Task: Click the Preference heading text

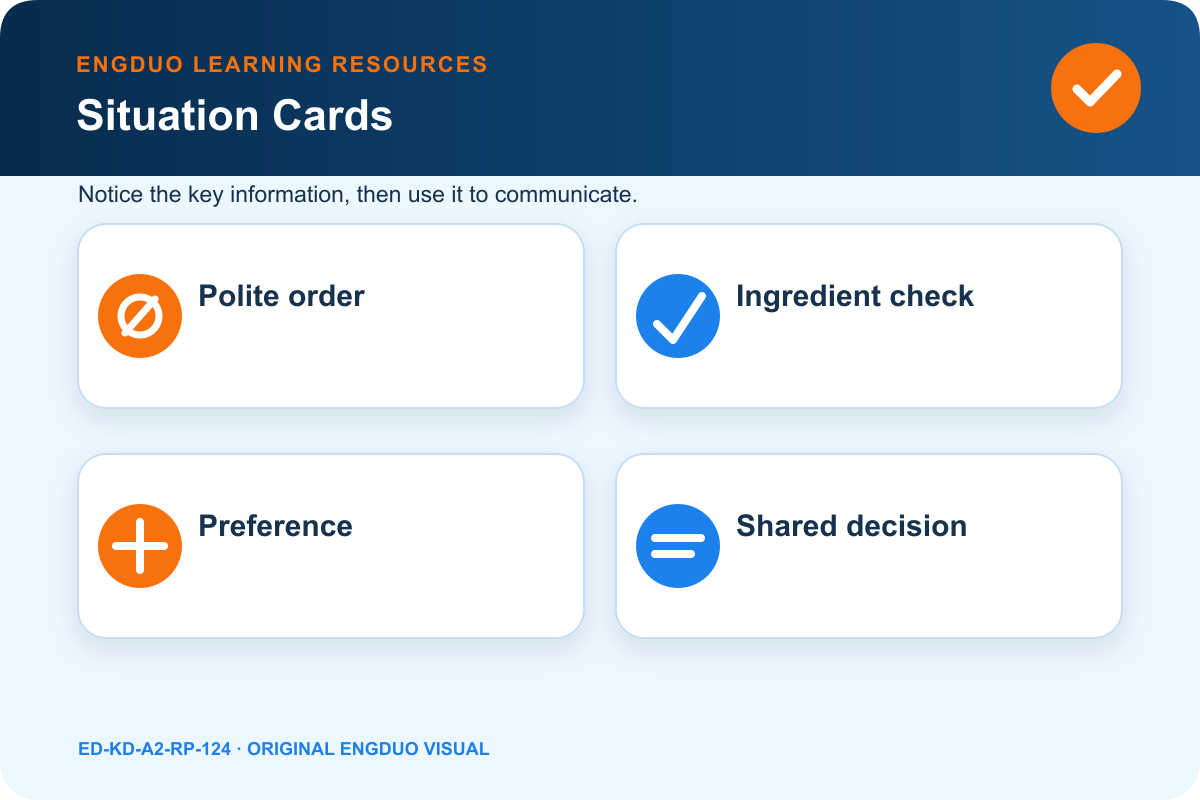Action: click(276, 526)
